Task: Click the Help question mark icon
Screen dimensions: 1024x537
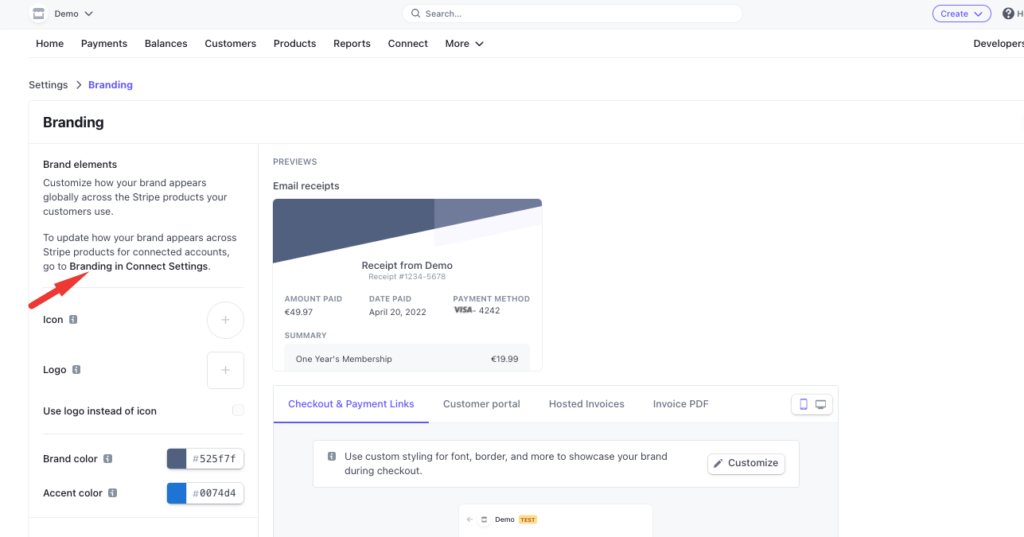Action: [x=1008, y=13]
